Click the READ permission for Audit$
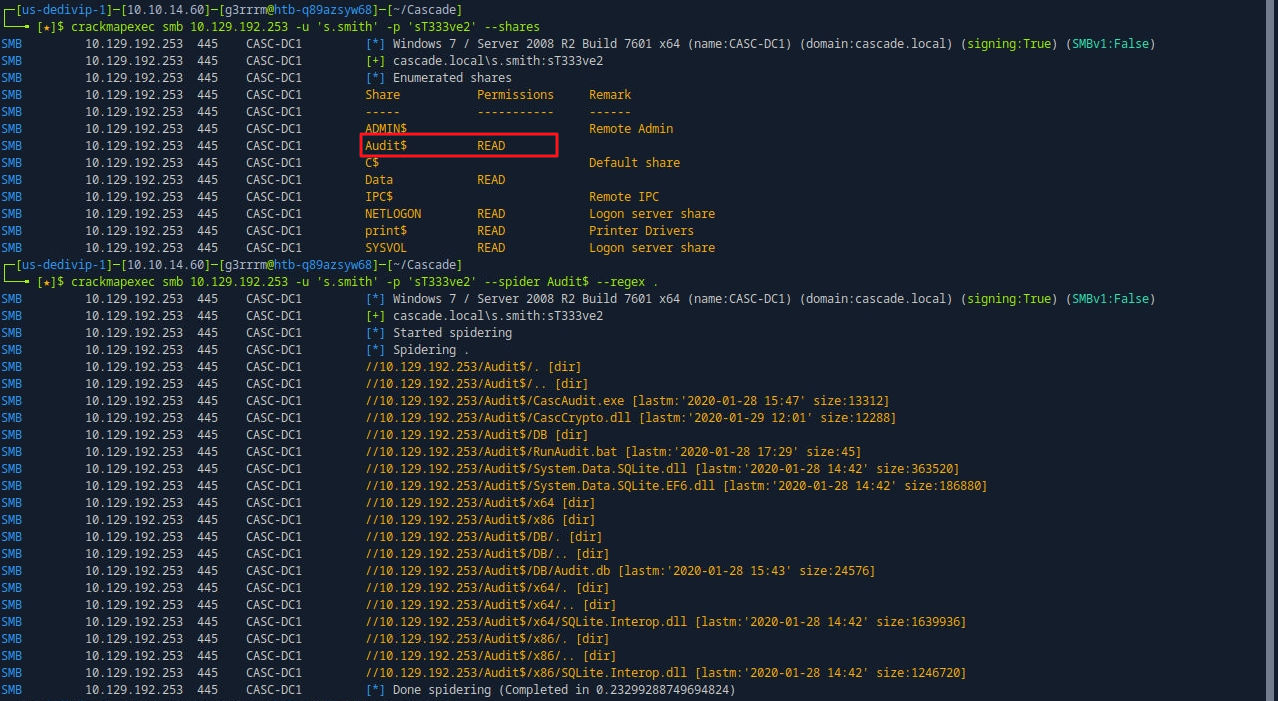 (491, 146)
